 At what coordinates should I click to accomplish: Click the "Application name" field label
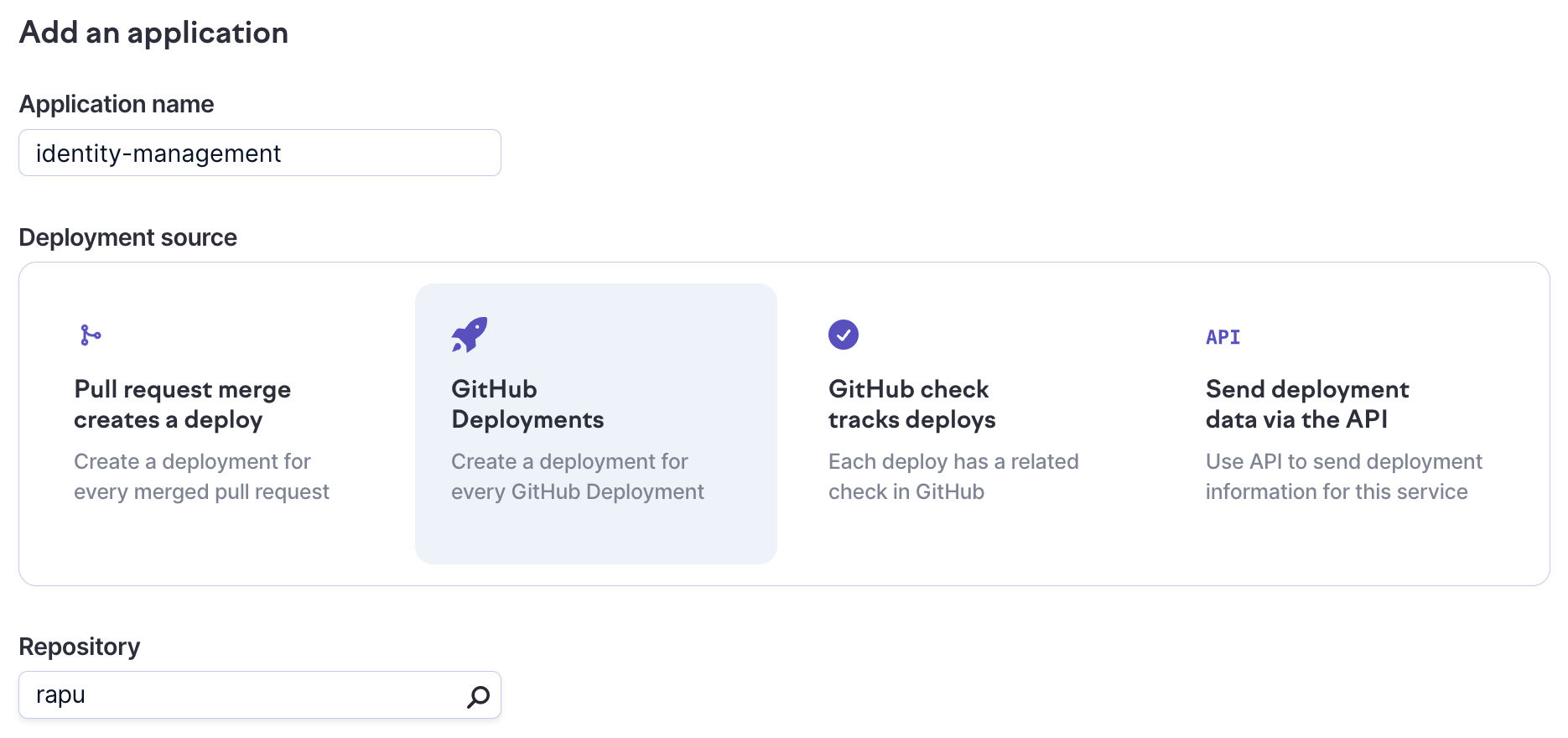tap(117, 104)
